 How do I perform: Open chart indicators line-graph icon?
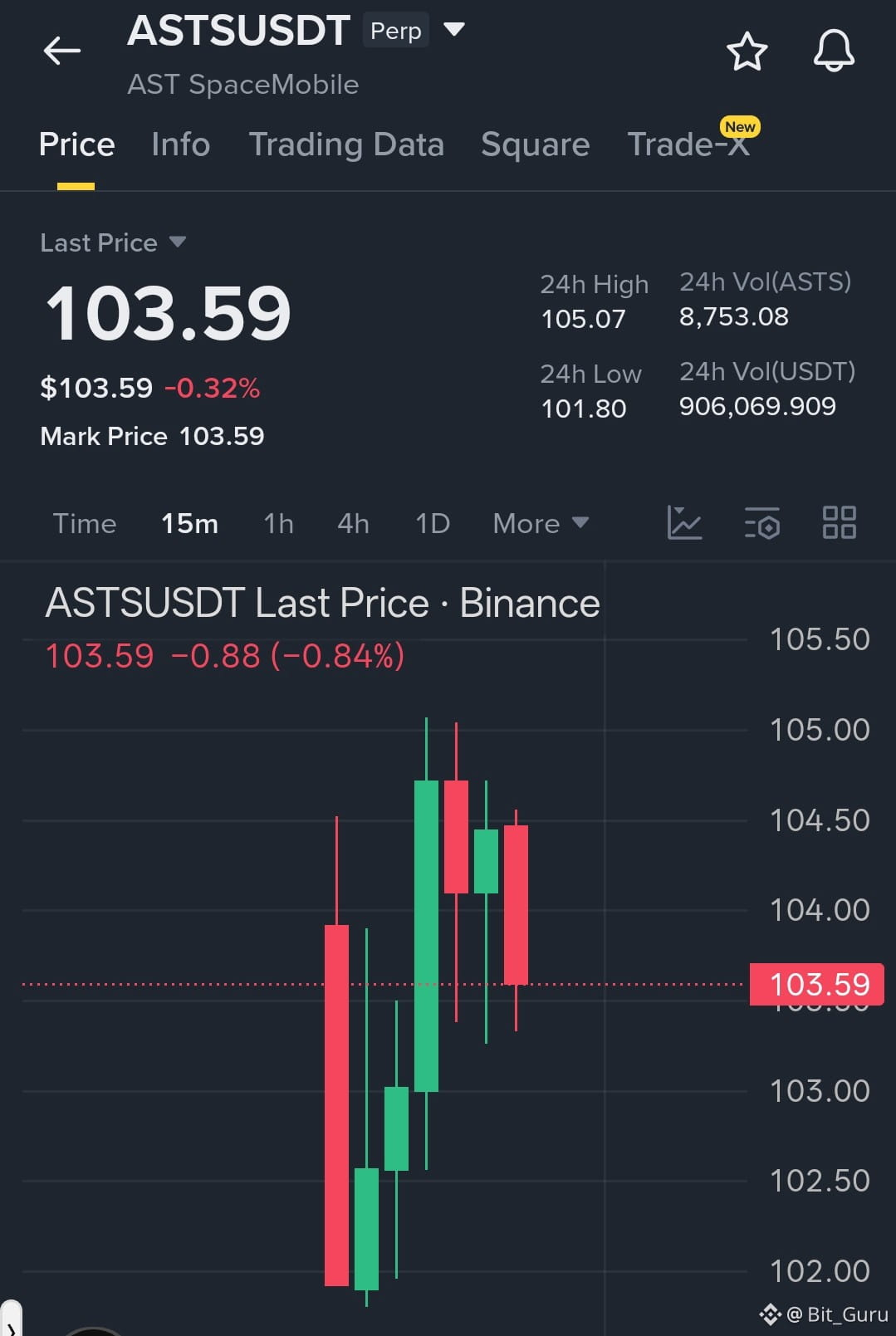point(684,523)
